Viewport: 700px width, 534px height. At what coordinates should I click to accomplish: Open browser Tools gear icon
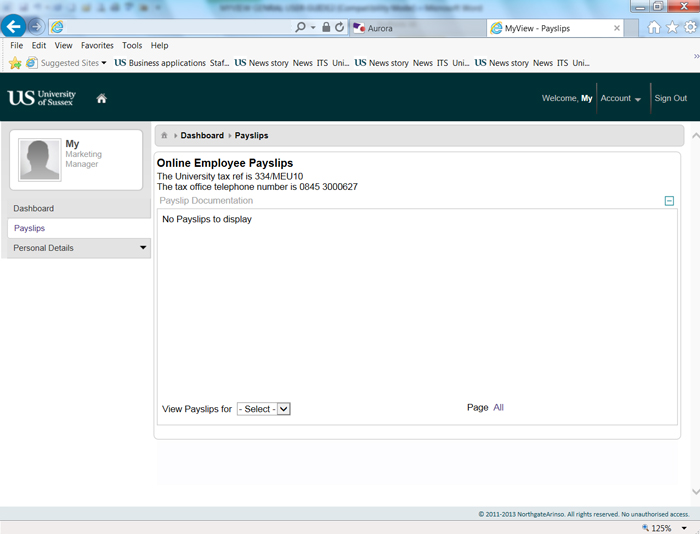(690, 28)
